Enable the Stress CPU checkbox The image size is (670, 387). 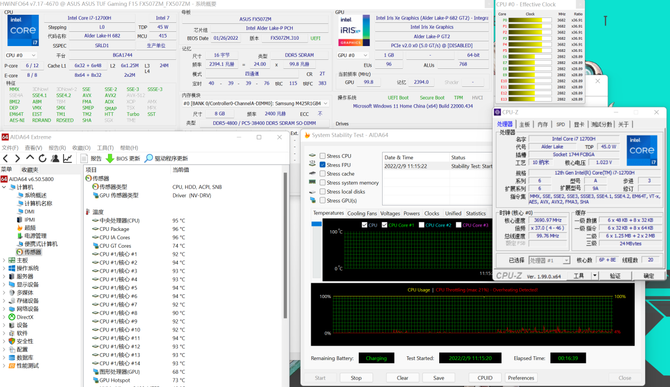click(323, 156)
